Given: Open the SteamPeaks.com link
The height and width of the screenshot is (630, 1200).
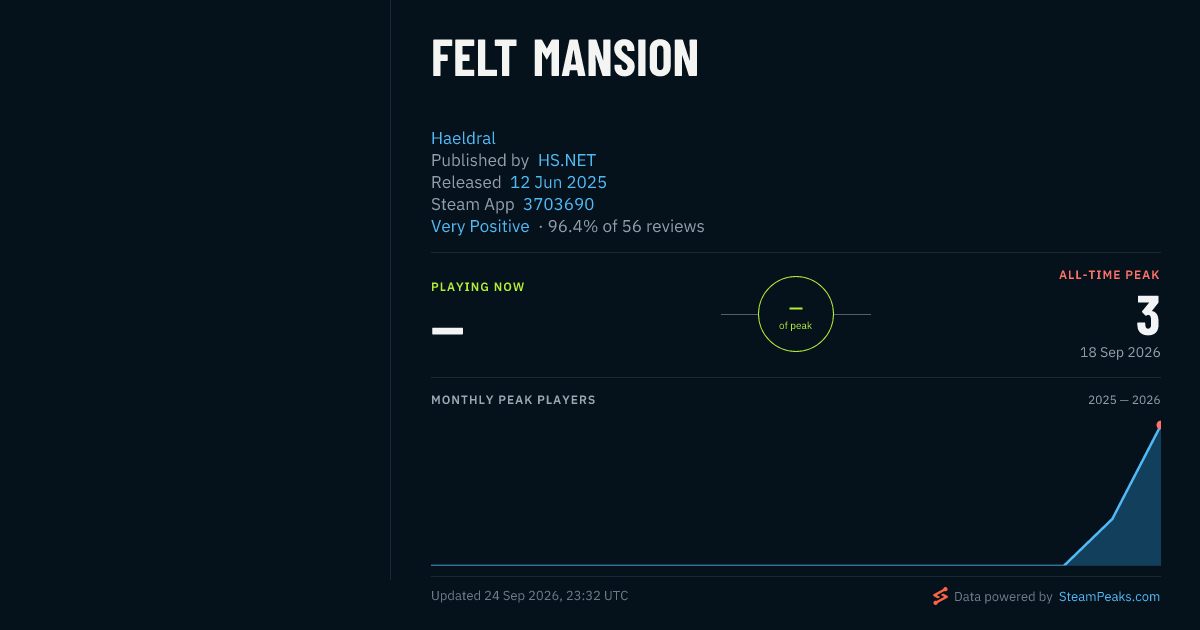Looking at the screenshot, I should (1109, 596).
